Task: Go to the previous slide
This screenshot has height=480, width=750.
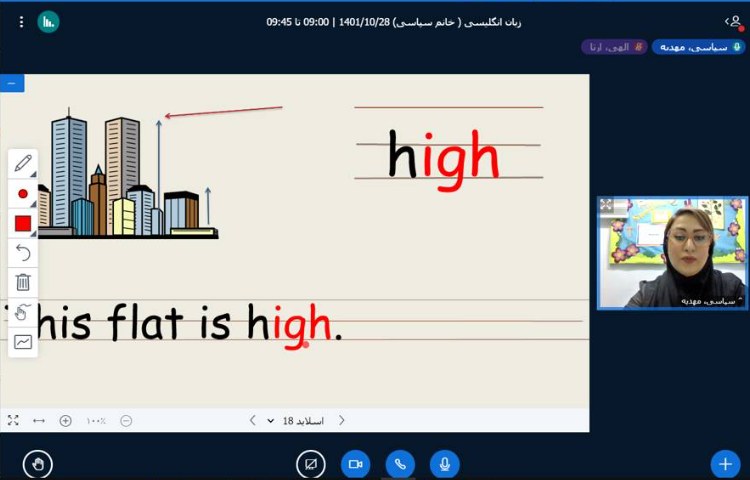Action: pos(253,420)
